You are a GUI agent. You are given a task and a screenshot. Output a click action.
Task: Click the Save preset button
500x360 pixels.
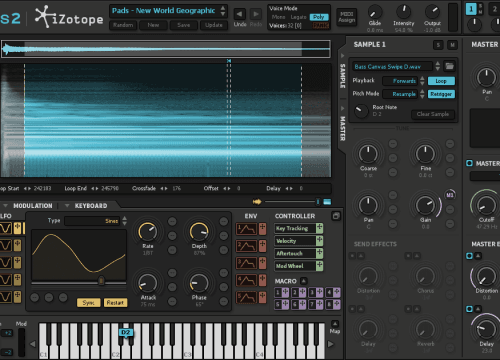(x=184, y=25)
